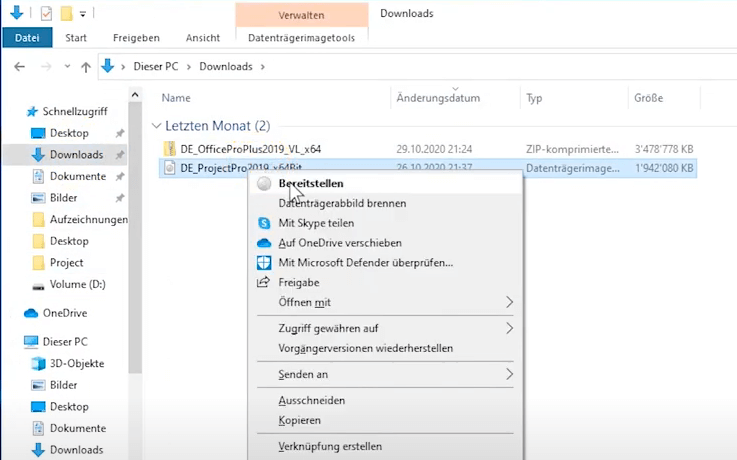Collapse the Letzten Monat group

click(x=156, y=126)
